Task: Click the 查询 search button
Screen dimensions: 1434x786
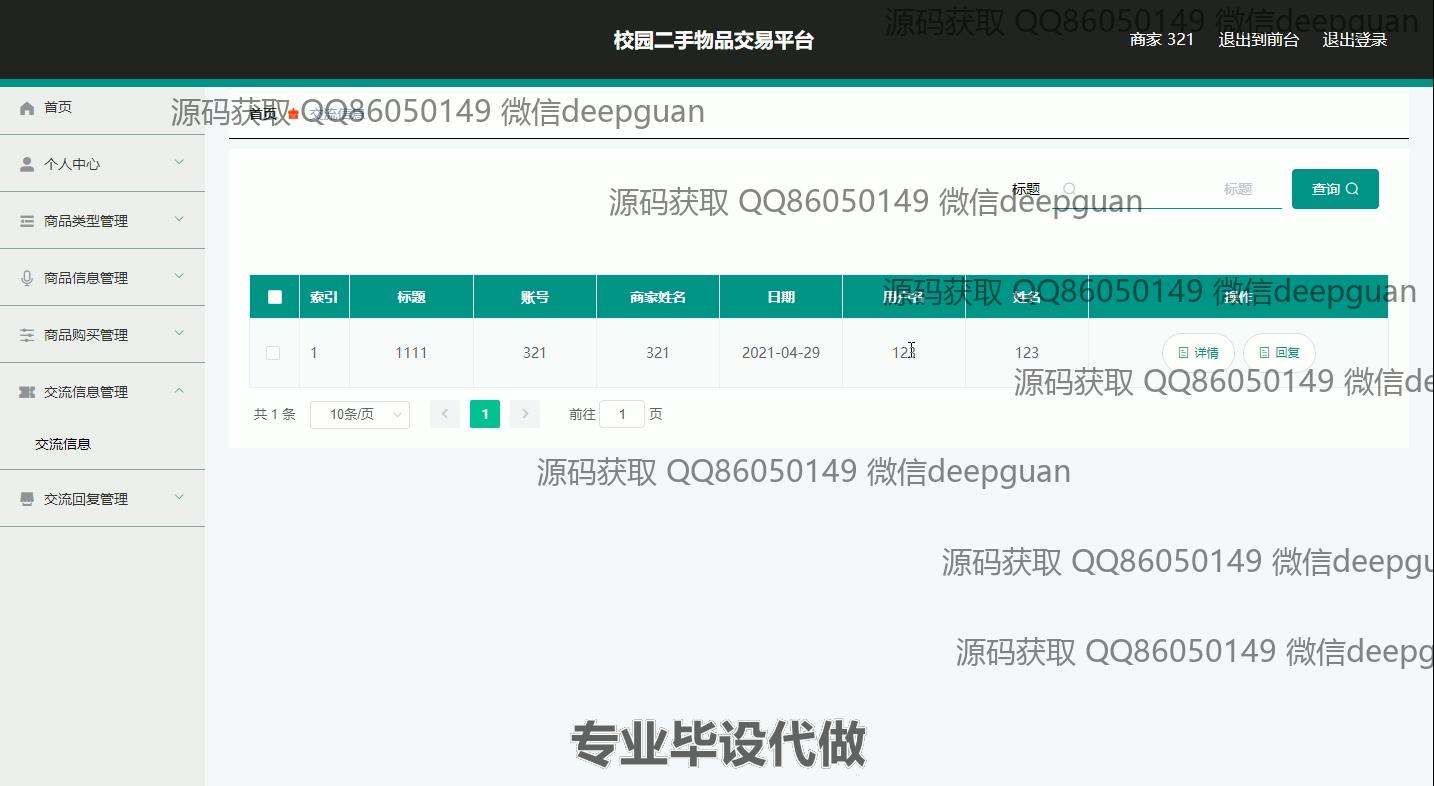Action: 1334,189
